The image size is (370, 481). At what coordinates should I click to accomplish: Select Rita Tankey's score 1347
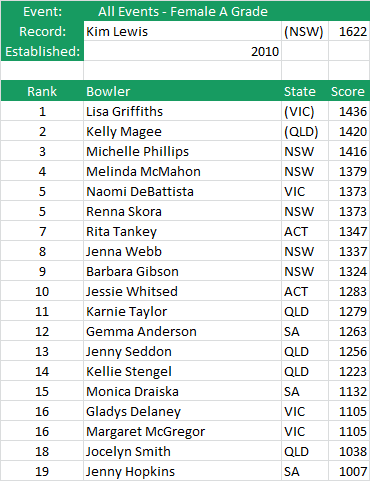[349, 231]
